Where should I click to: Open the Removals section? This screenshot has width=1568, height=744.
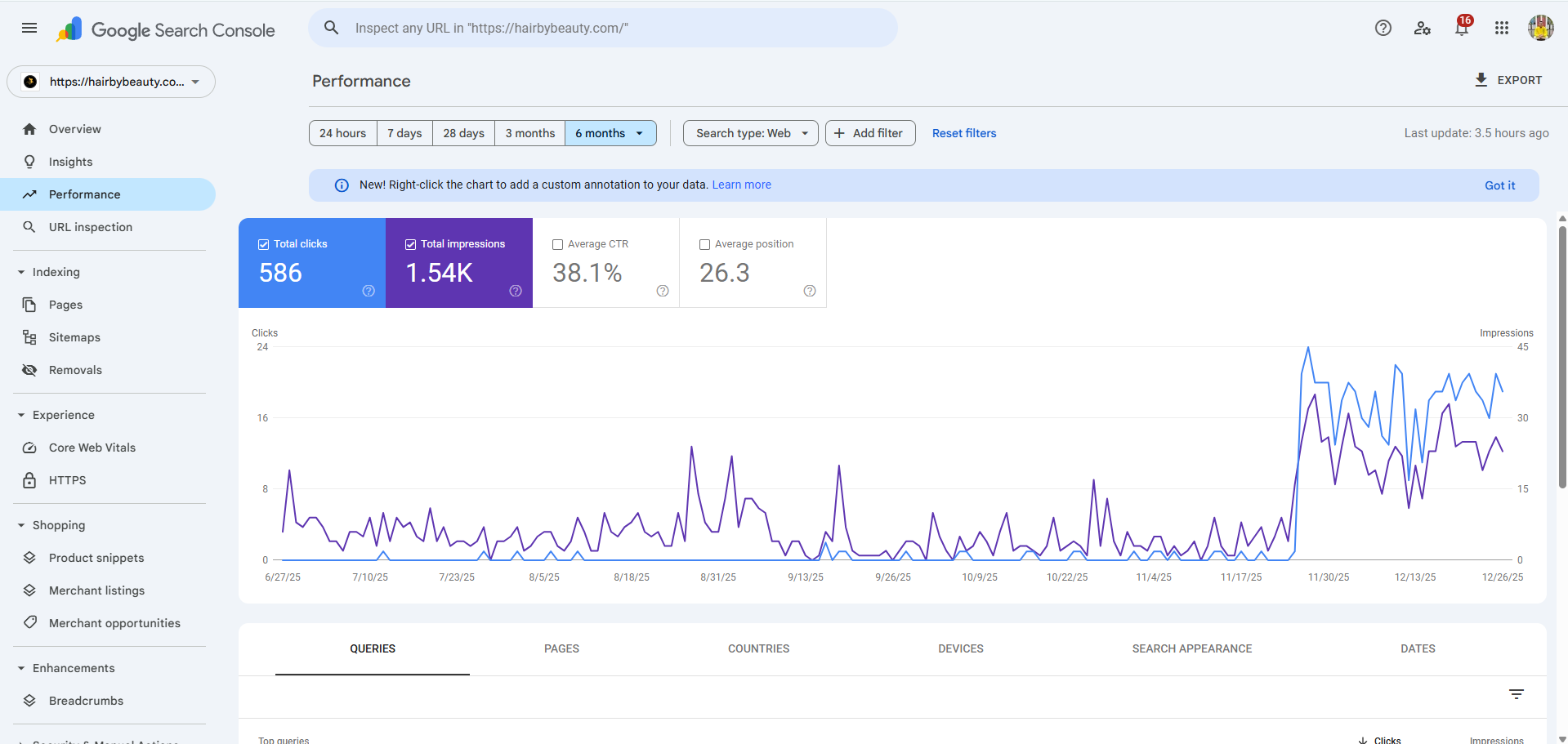click(x=74, y=369)
